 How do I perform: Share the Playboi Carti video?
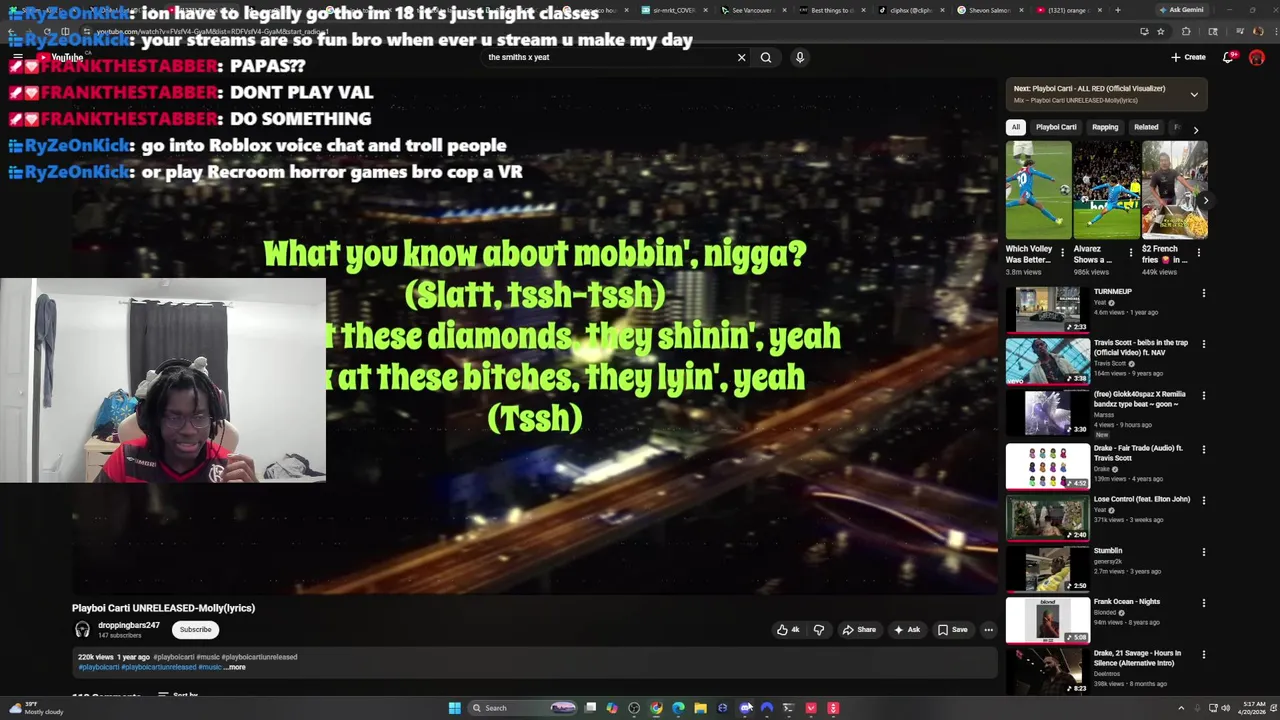click(859, 630)
